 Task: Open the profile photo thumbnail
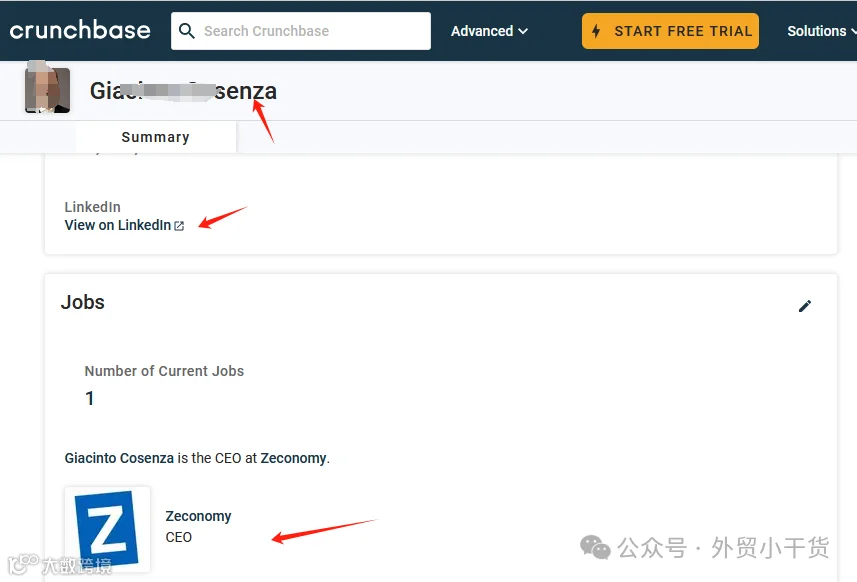click(48, 90)
